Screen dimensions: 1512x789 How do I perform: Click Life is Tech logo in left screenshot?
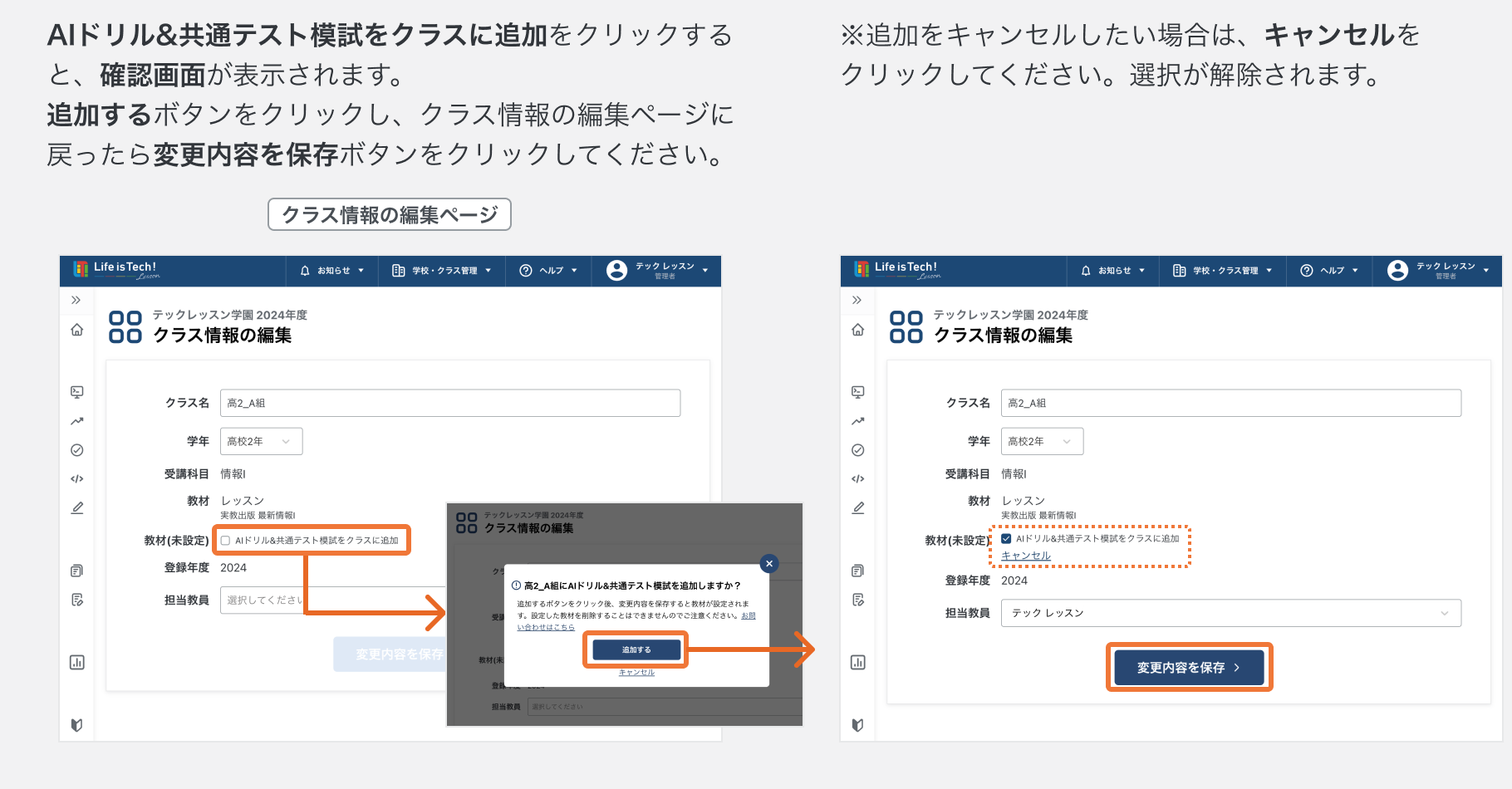click(115, 269)
